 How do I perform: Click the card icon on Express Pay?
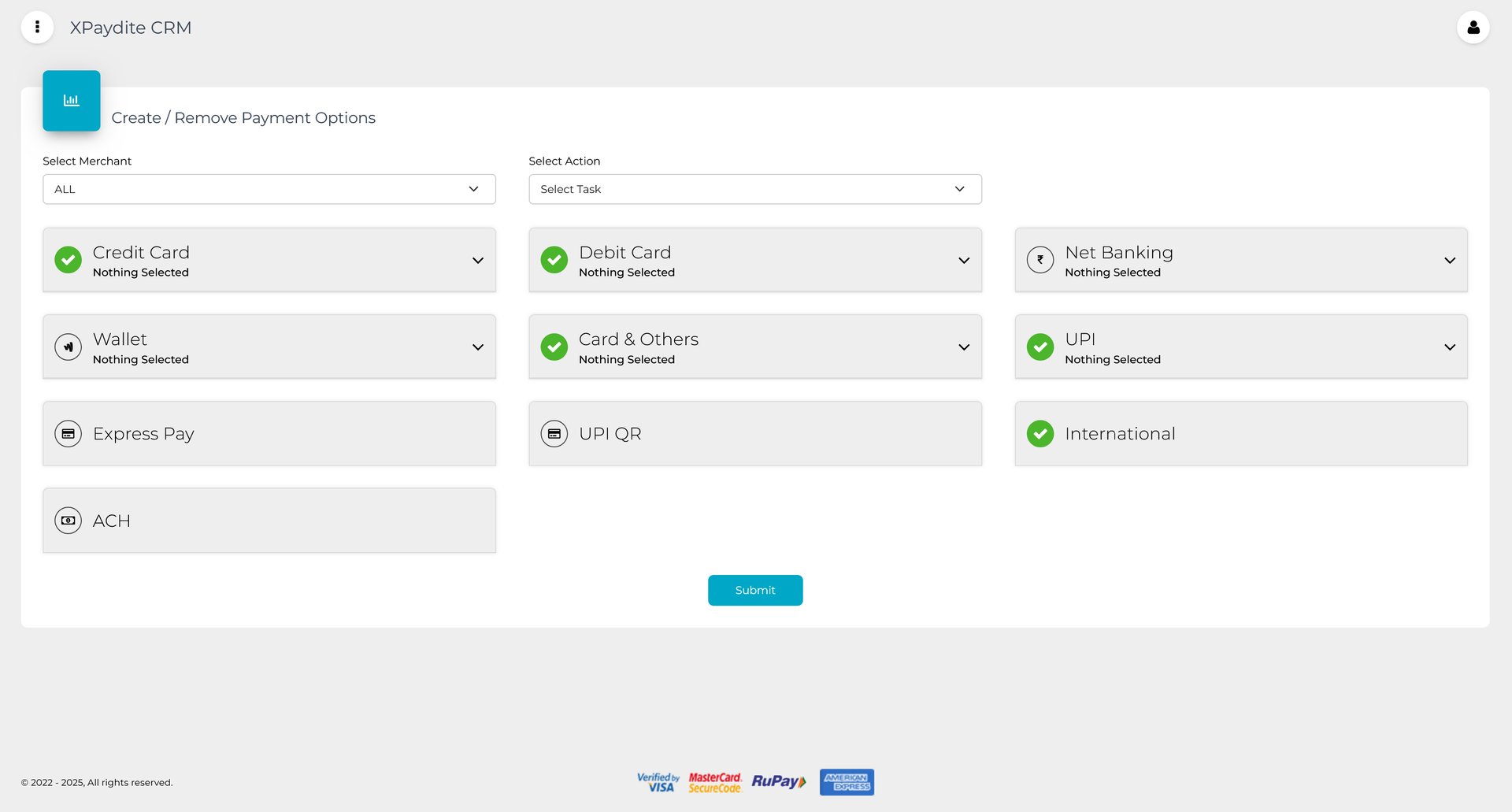(x=68, y=433)
